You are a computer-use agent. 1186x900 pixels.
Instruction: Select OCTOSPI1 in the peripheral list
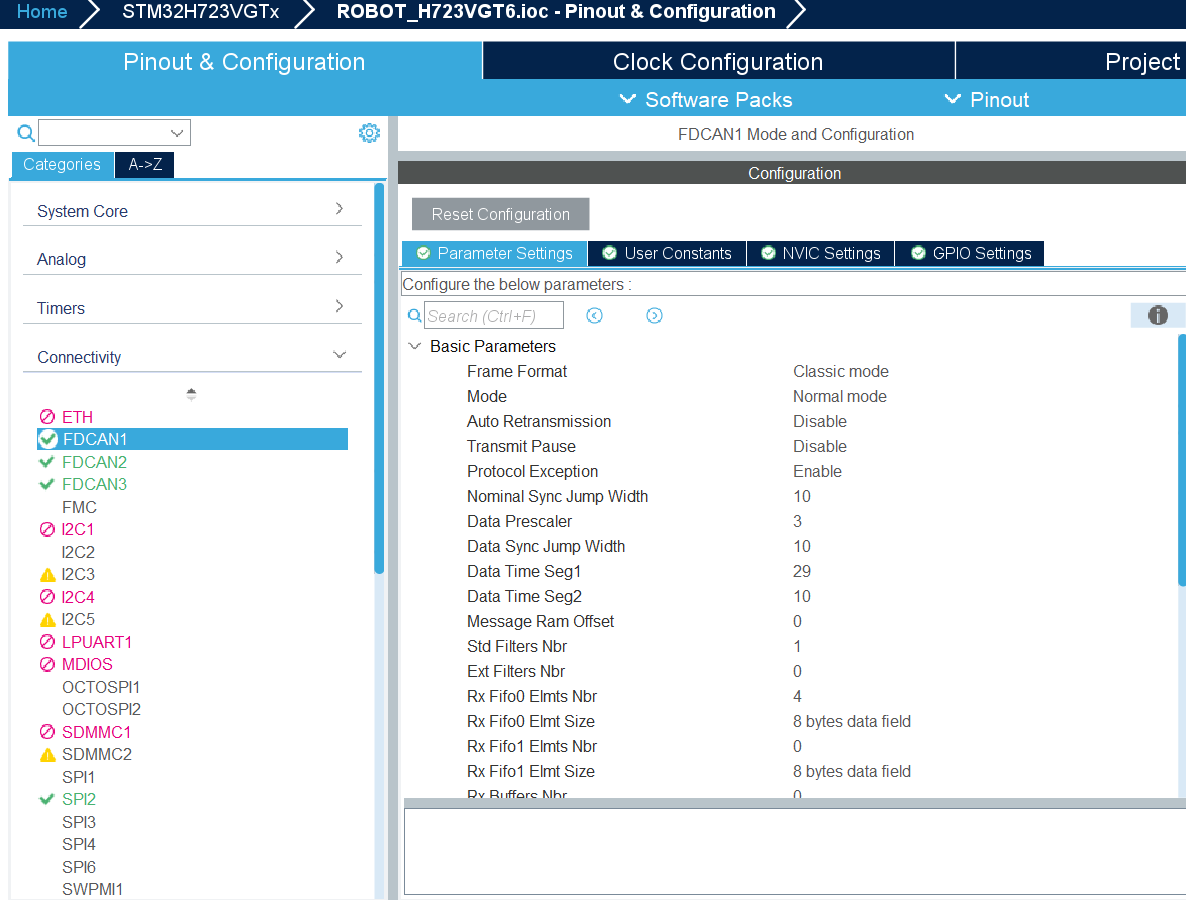pyautogui.click(x=101, y=687)
